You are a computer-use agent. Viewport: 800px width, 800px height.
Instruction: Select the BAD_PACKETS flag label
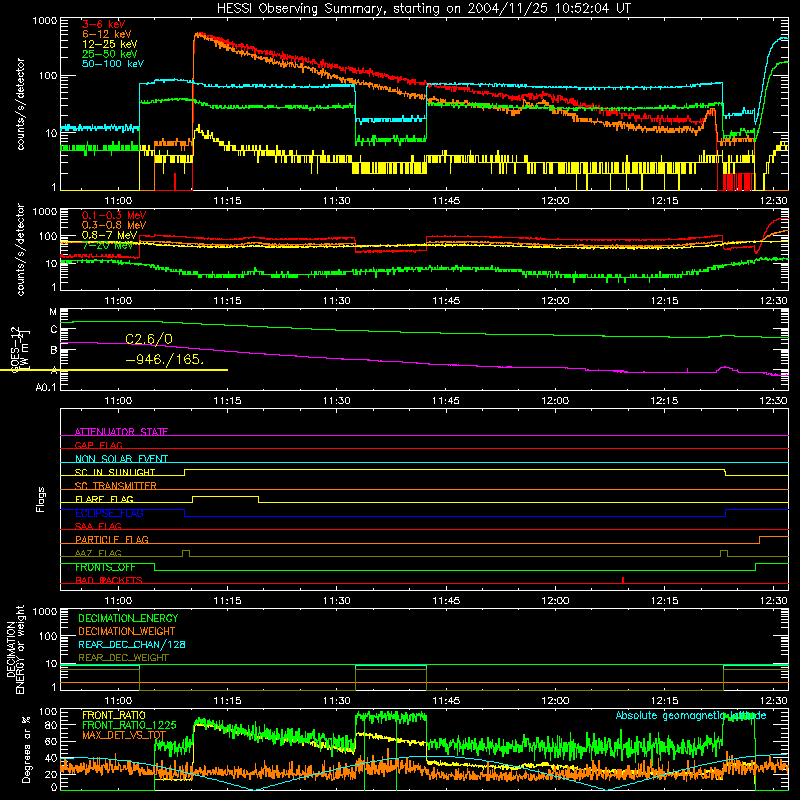109,580
